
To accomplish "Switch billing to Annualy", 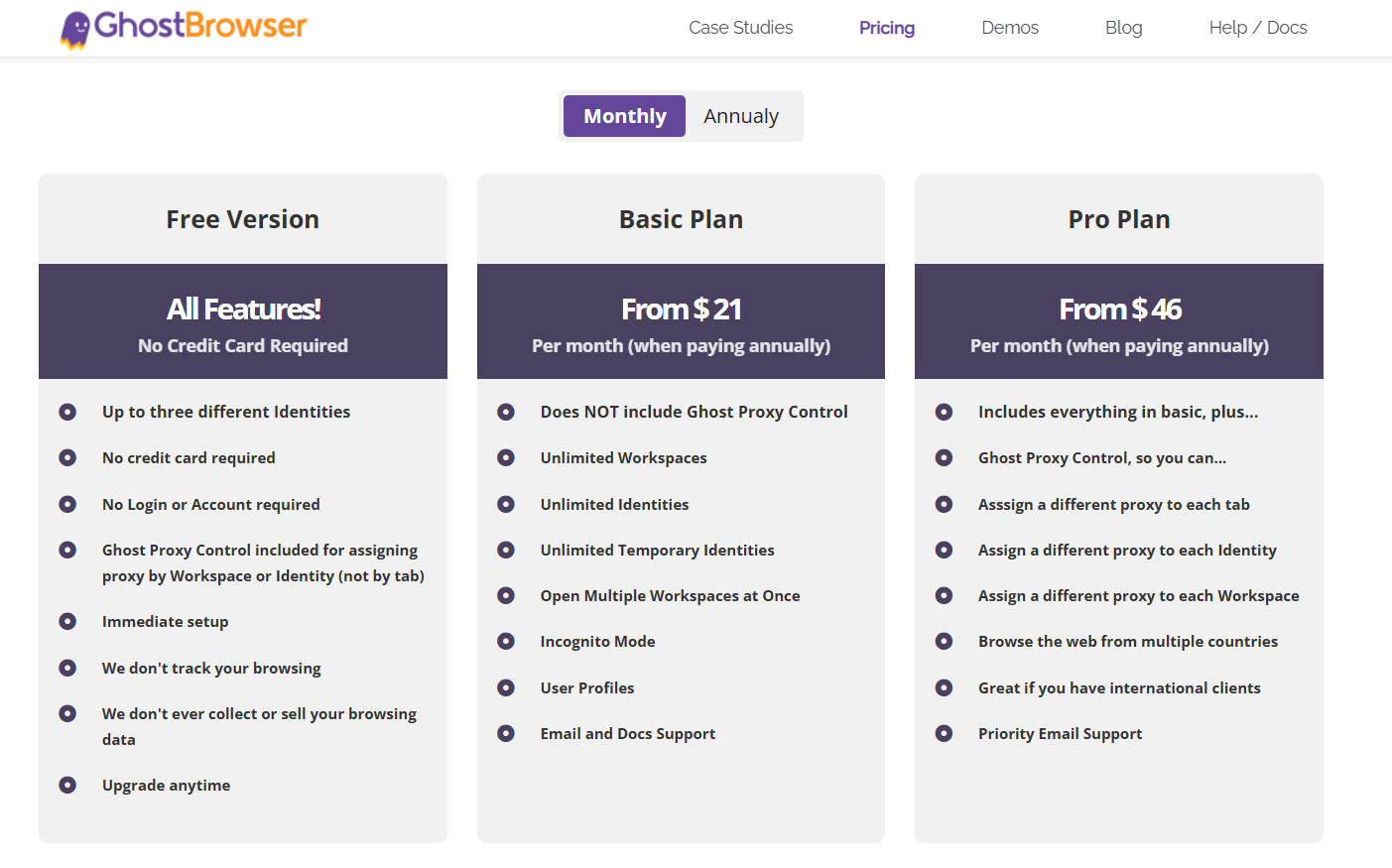I will [741, 116].
